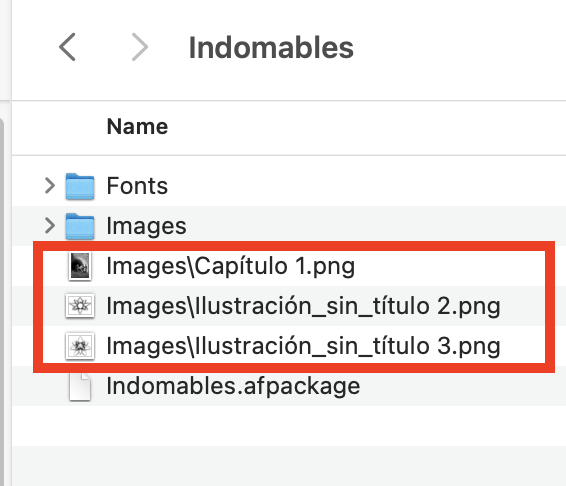Screen dimensions: 566x486
Task: Select the Indomables.afpackage document icon
Action: point(80,387)
